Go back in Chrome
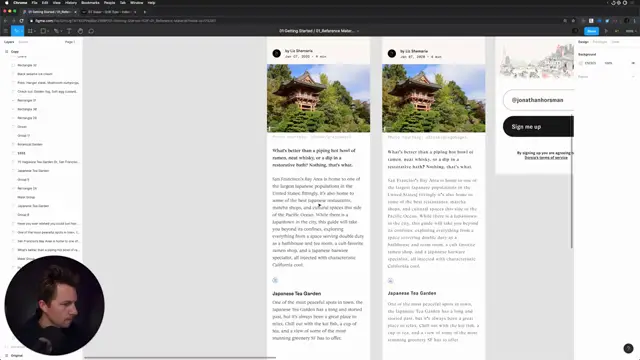Image resolution: width=640 pixels, height=360 pixels. click(x=5, y=20)
